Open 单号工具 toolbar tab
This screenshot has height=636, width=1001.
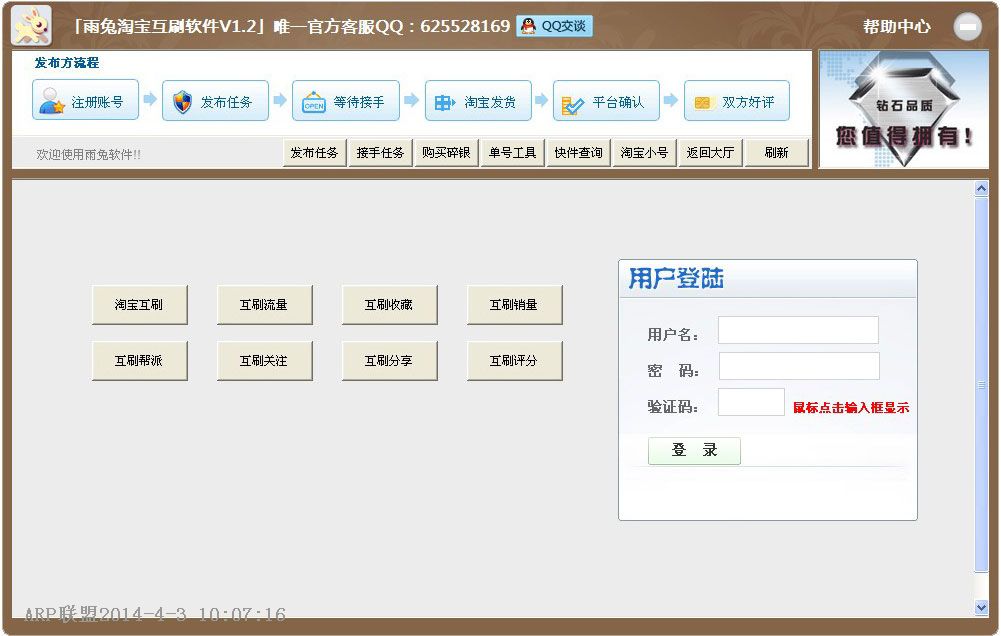click(512, 153)
